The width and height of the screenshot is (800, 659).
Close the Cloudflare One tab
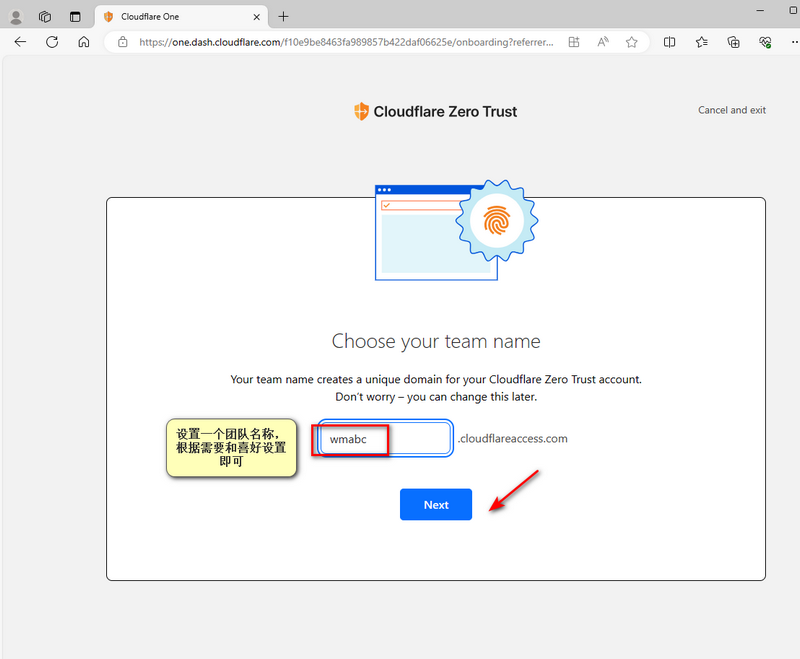pos(257,17)
